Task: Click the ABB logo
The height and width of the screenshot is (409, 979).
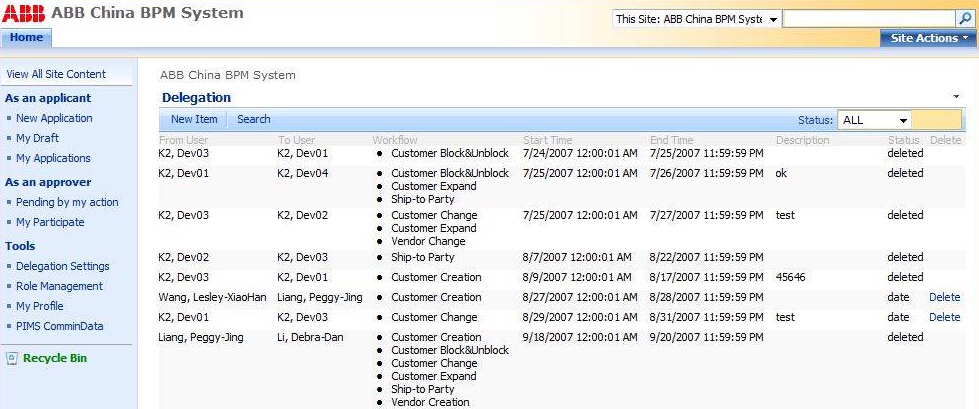Action: [24, 13]
